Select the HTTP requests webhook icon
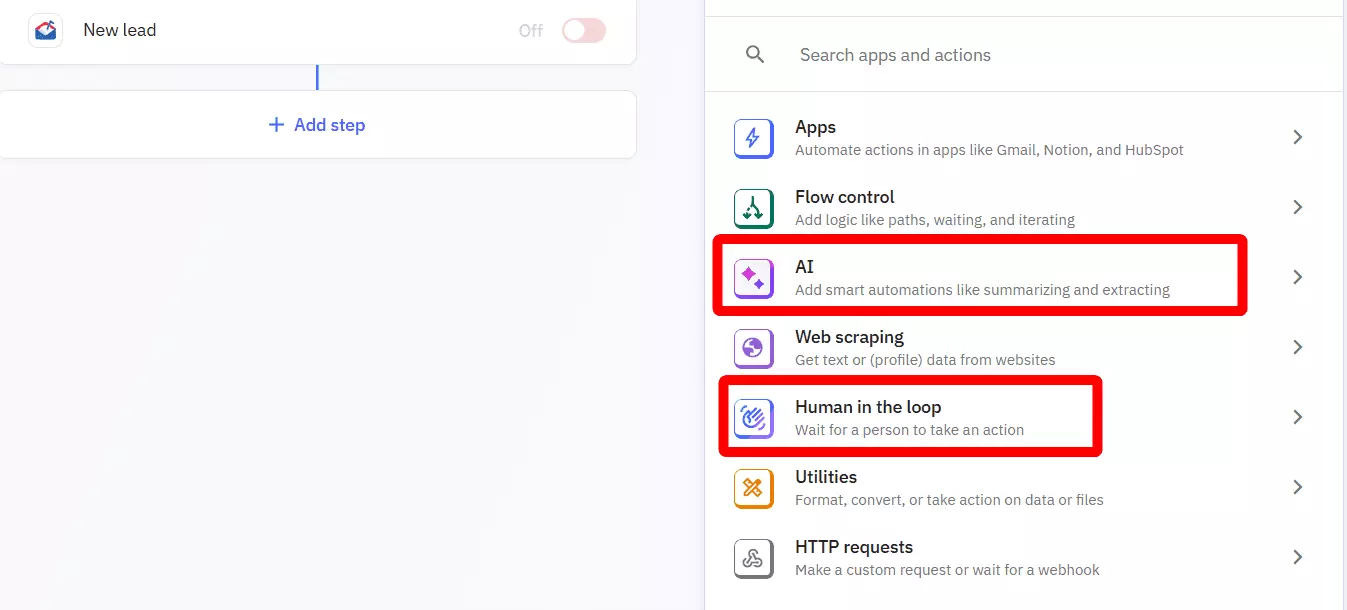Screen dimensions: 1347x610 (x=753, y=558)
